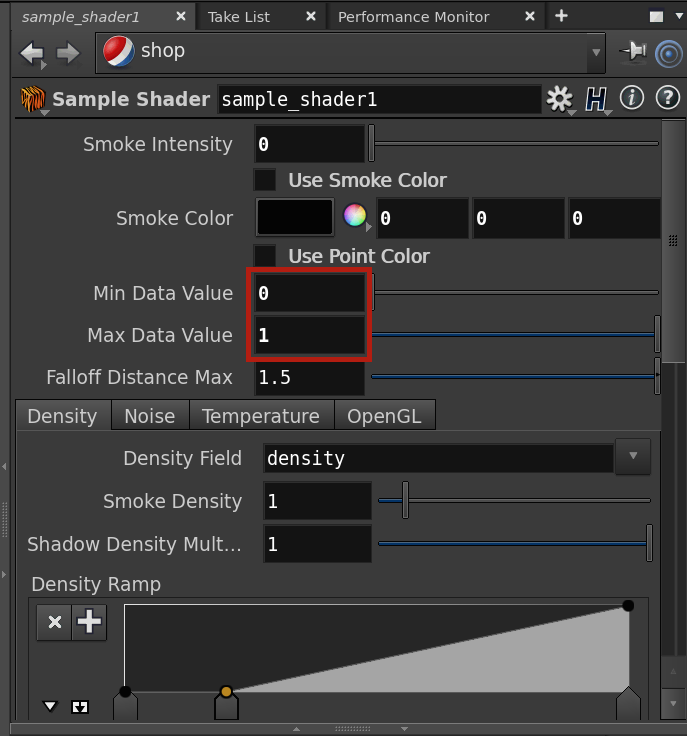Add a new pane tab with plus
Image resolution: width=687 pixels, height=736 pixels.
click(x=561, y=16)
